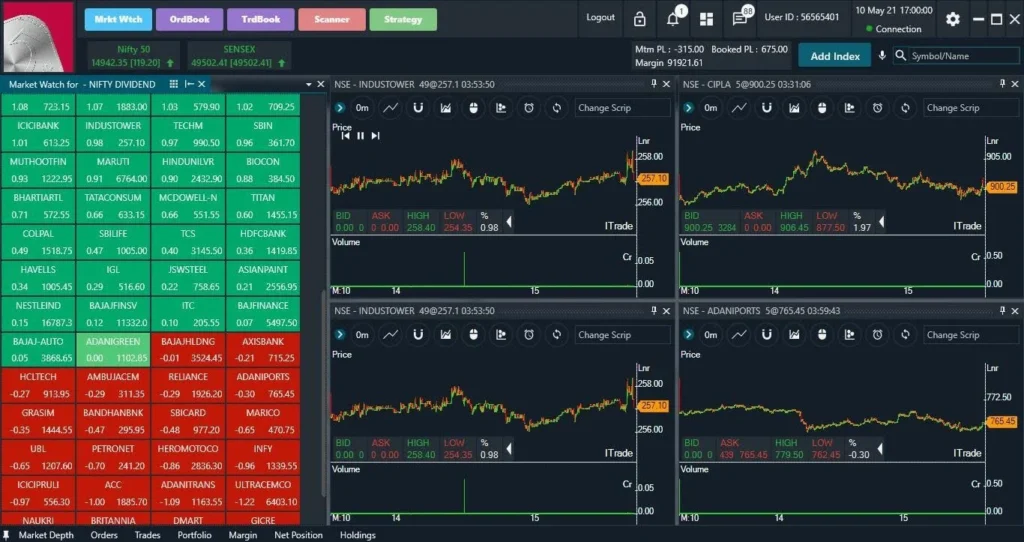The width and height of the screenshot is (1024, 542).
Task: Open Net Position tab
Action: click(298, 535)
